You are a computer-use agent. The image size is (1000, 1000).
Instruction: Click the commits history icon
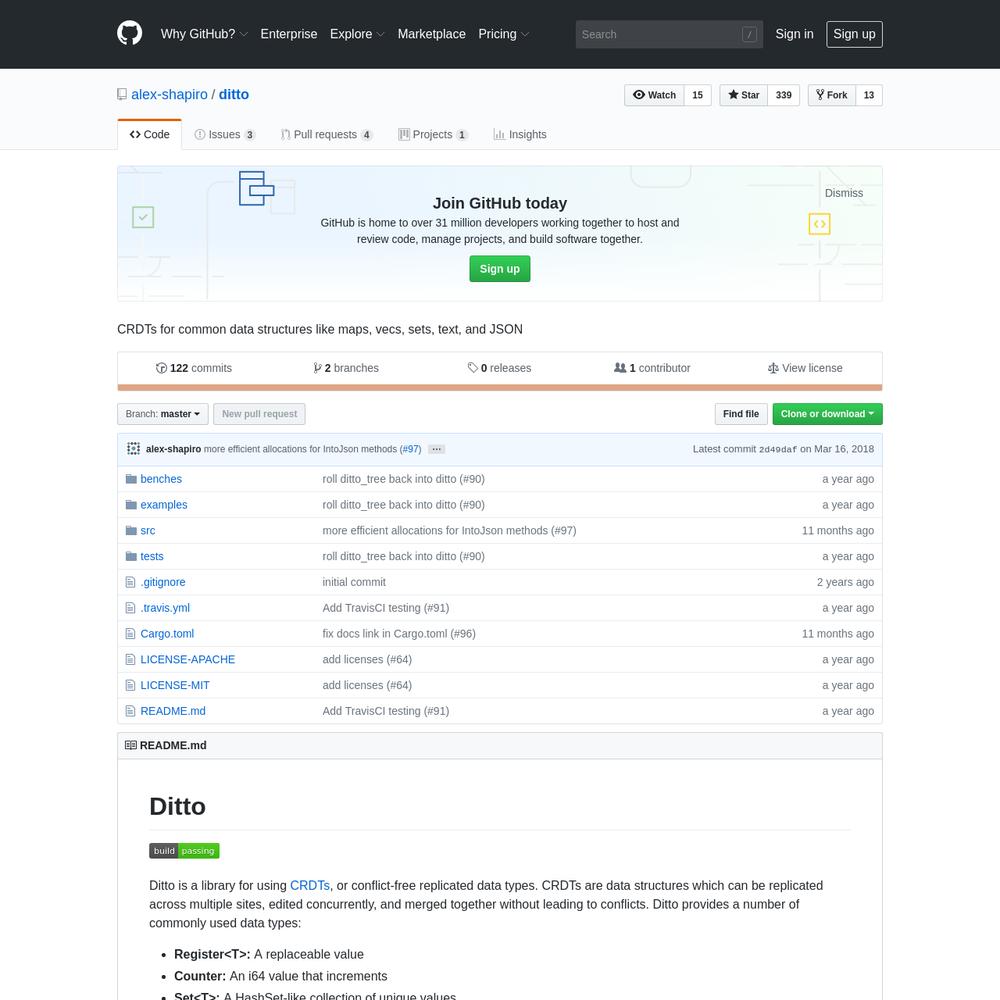(x=161, y=368)
